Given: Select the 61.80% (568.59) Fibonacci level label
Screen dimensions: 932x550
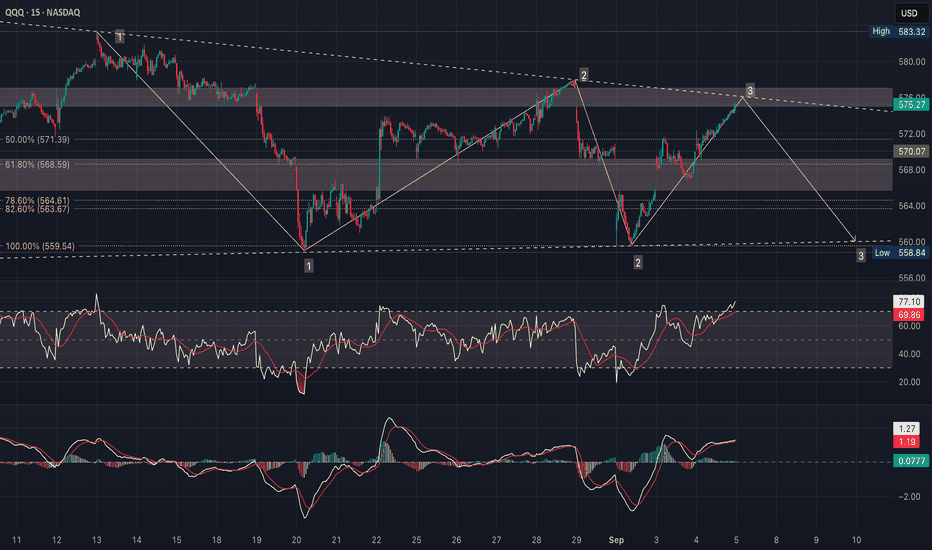Looking at the screenshot, I should [x=37, y=164].
